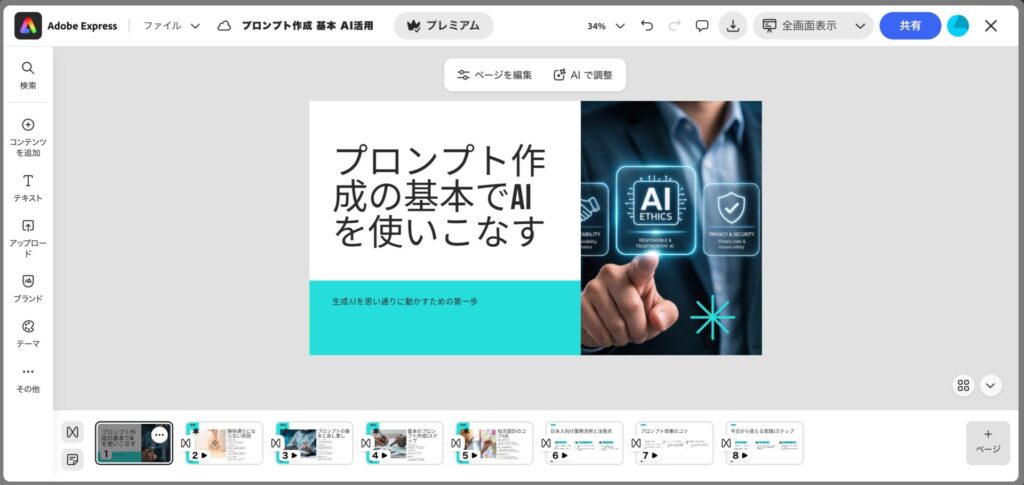Image resolution: width=1024 pixels, height=485 pixels.
Task: Select page 7 thumbnail プロンプト改善のコツ
Action: (675, 443)
